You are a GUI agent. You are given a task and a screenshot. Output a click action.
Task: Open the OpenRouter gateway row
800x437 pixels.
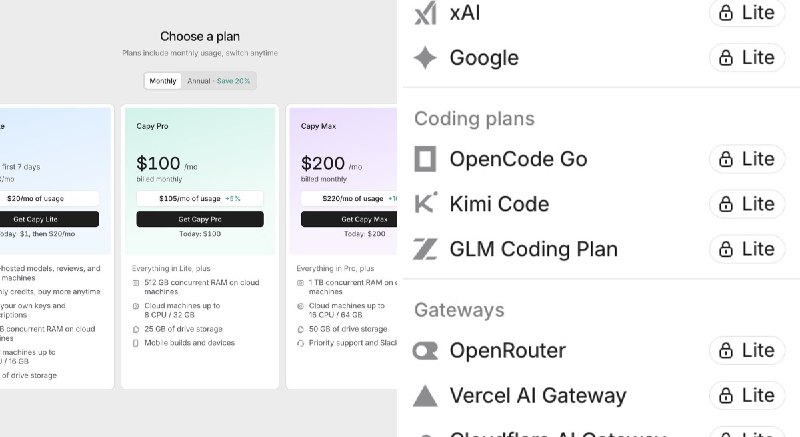tap(599, 351)
